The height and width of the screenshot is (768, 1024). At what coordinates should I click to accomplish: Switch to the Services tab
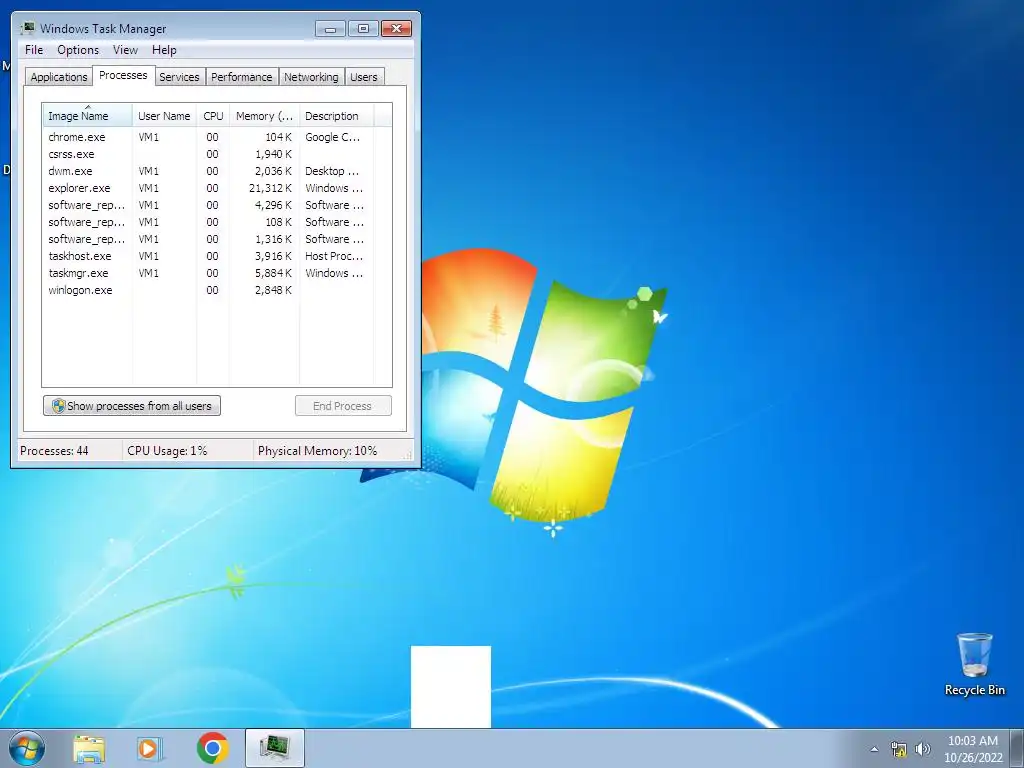tap(179, 77)
